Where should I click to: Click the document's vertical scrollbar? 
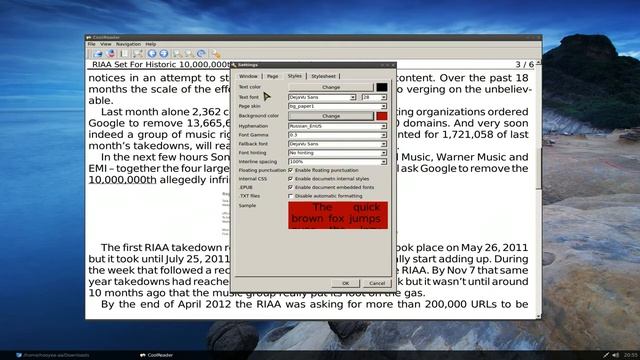coord(538,190)
